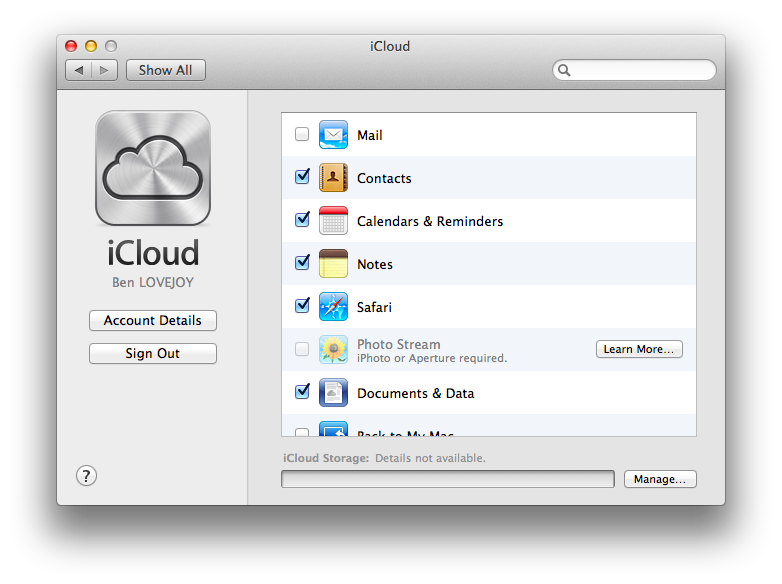
Task: Click the iCloud storage usage bar
Action: click(448, 479)
